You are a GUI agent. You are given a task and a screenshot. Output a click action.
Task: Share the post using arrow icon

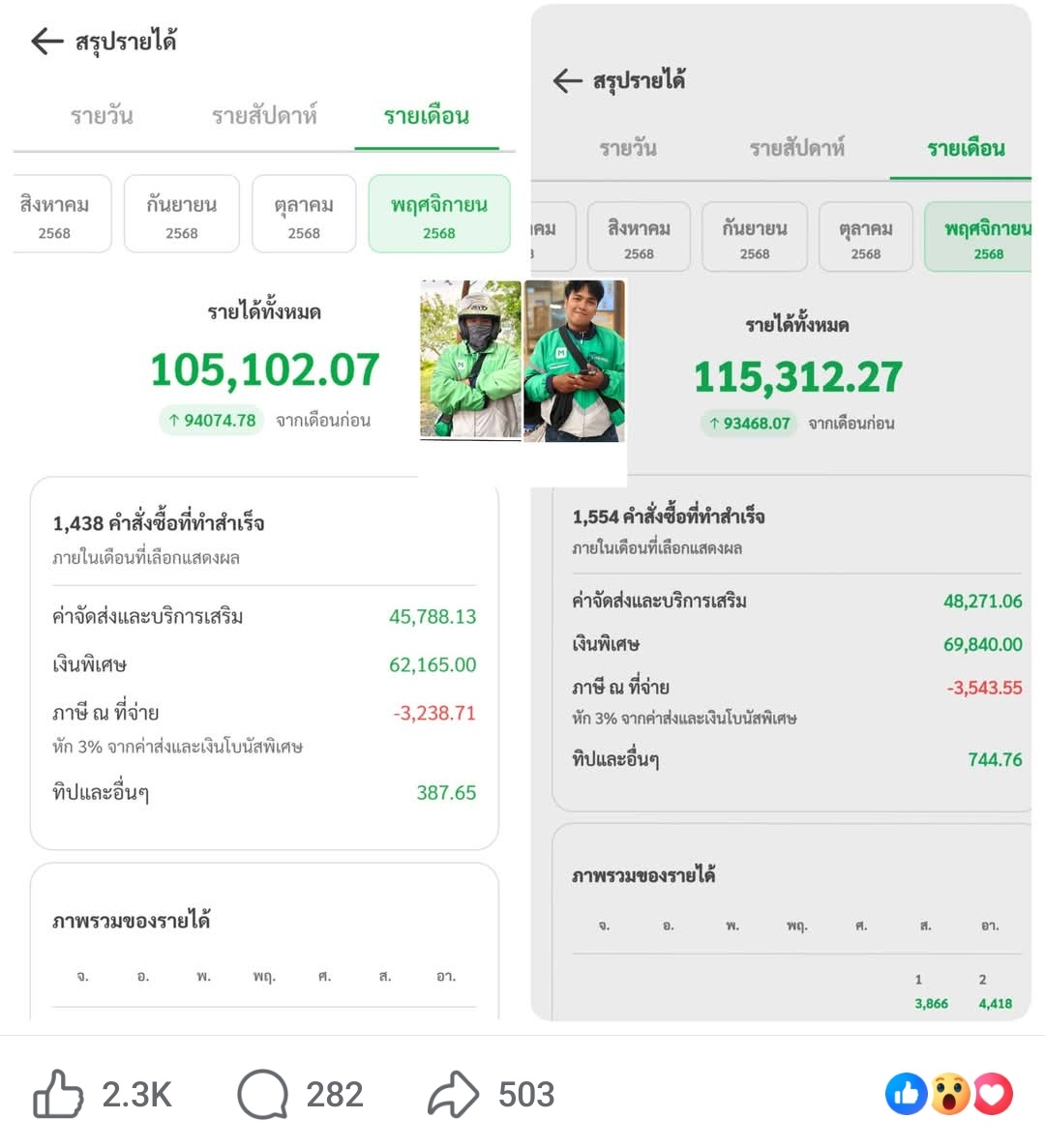click(x=453, y=1094)
